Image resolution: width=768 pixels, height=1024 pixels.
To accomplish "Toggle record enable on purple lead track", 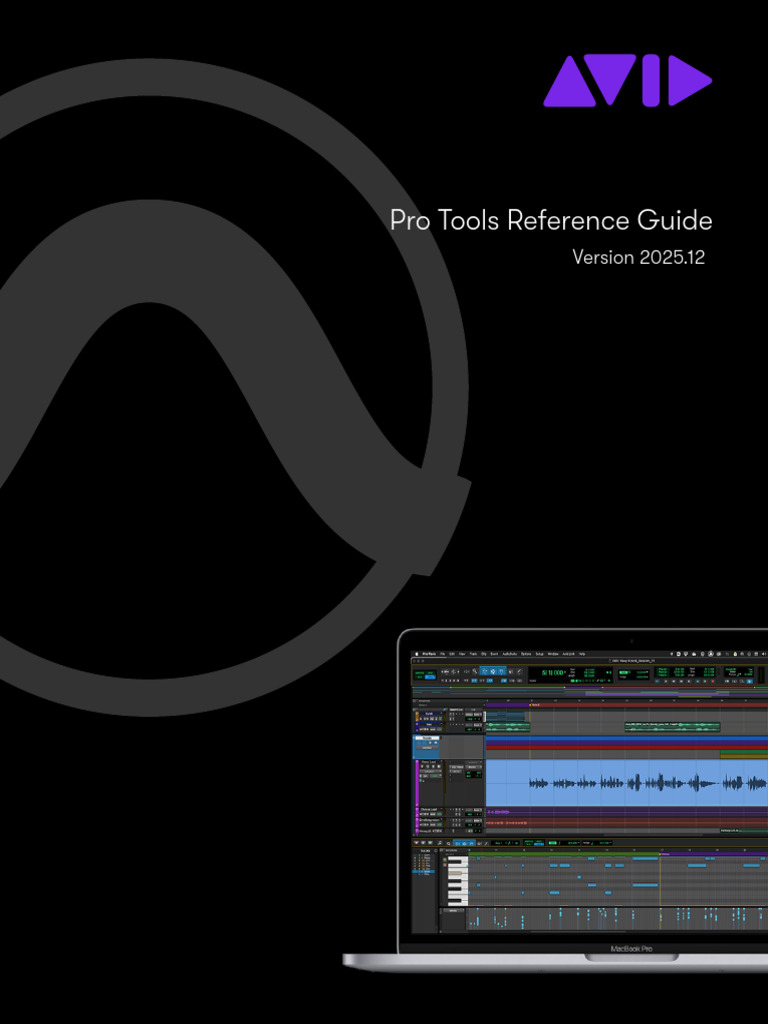I will [x=424, y=767].
